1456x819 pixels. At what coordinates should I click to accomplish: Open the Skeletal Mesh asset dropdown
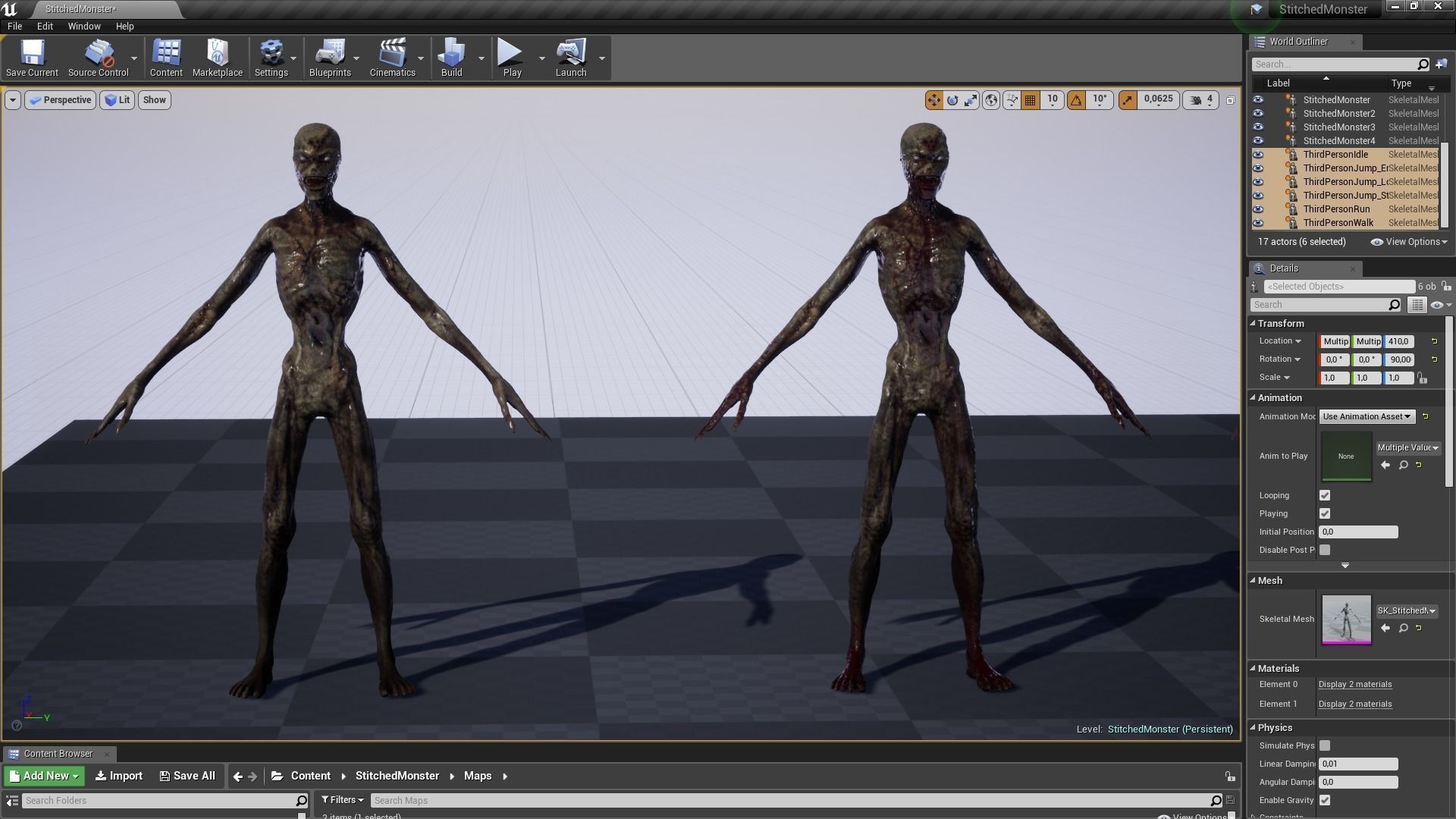pyautogui.click(x=1407, y=610)
